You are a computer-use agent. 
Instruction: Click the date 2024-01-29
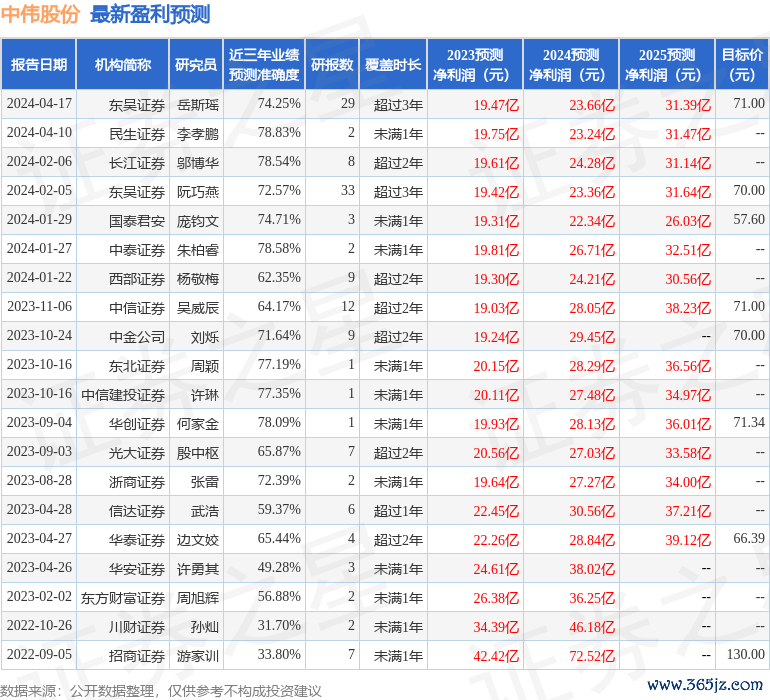(39, 220)
